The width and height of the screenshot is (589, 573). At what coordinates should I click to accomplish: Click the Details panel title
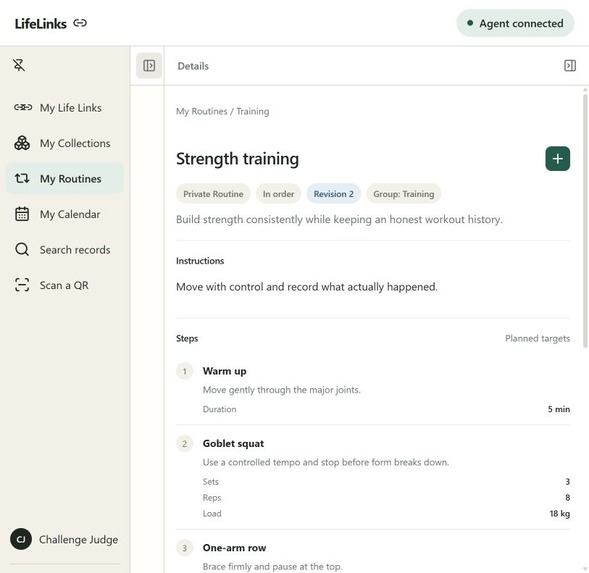(193, 66)
